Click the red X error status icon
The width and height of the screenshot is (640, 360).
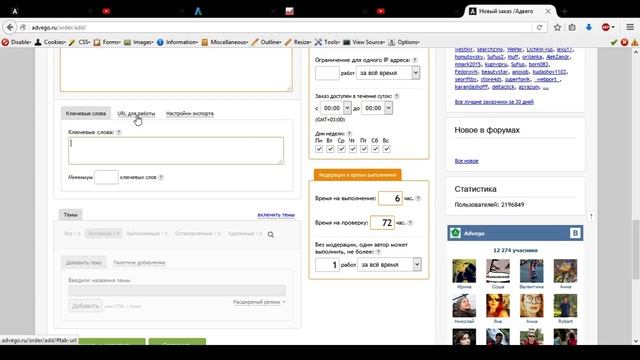tap(624, 42)
